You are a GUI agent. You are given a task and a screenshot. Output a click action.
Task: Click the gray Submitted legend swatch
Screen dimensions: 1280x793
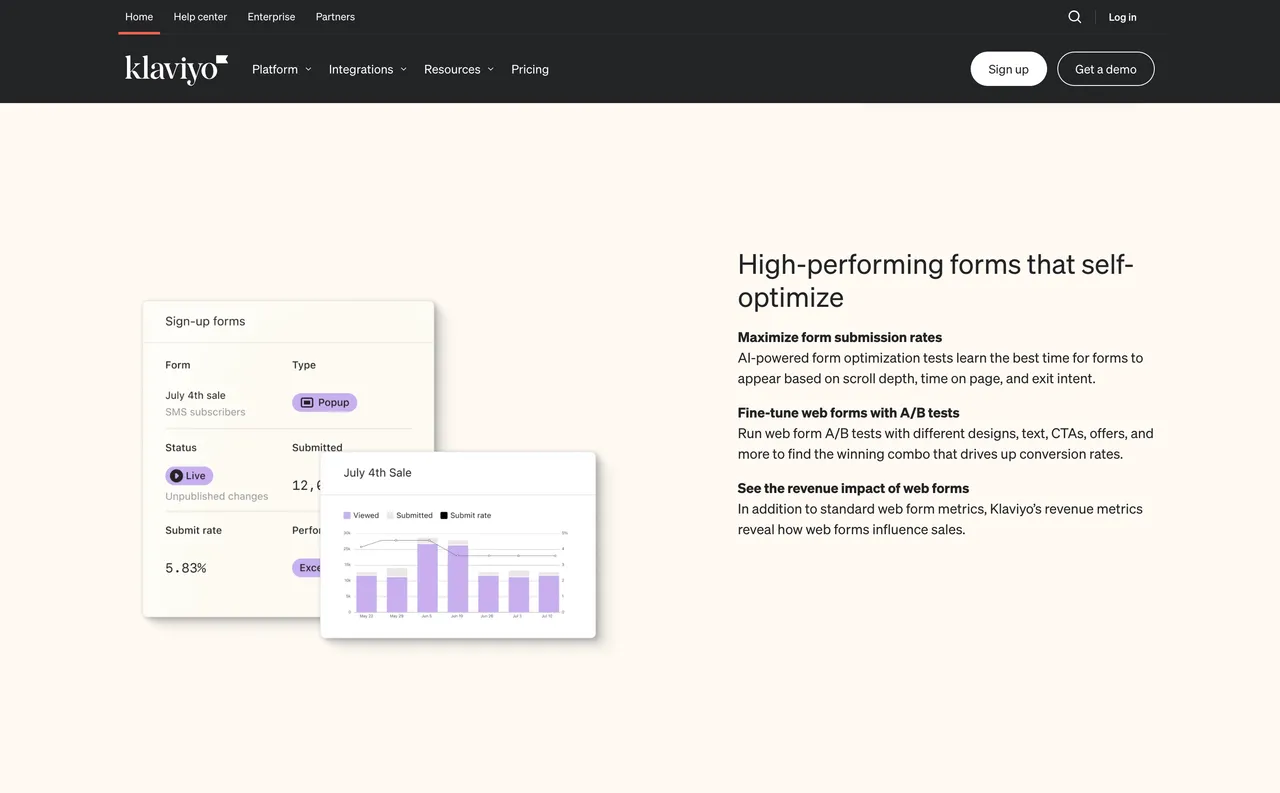tap(390, 515)
